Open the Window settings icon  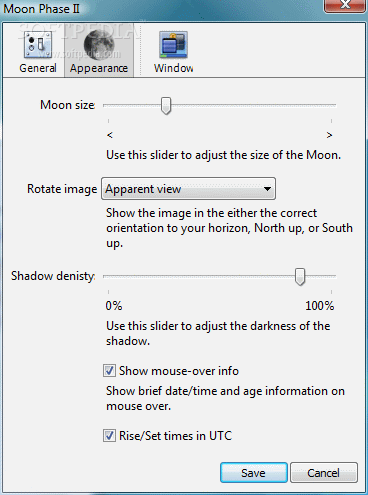(173, 45)
